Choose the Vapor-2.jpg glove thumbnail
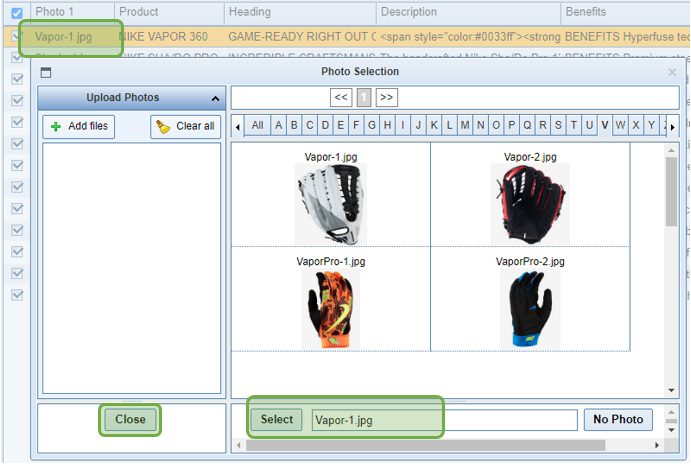 [x=530, y=204]
